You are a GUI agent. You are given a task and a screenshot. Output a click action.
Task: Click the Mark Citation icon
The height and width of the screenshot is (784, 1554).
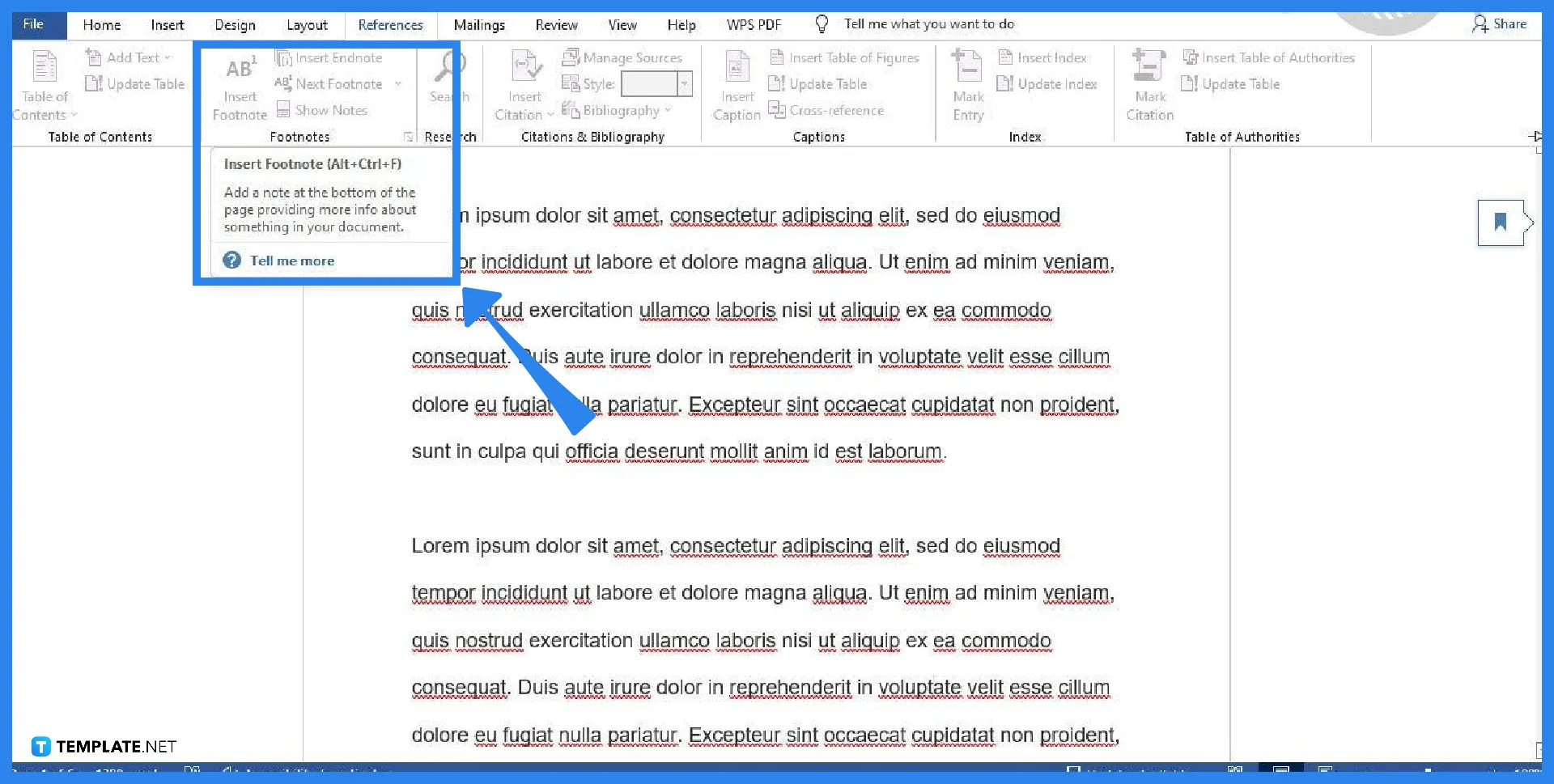(x=1149, y=85)
